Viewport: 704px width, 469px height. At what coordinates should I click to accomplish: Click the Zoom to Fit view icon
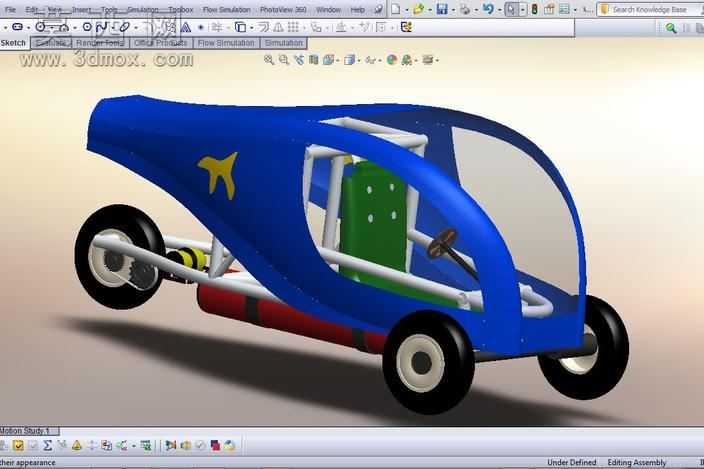coord(268,60)
